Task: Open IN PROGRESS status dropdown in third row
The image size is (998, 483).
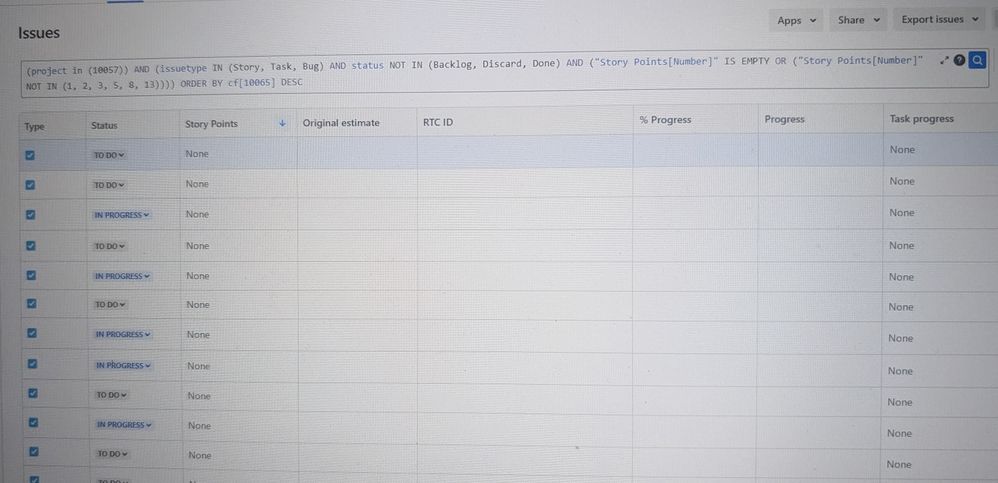Action: 122,215
